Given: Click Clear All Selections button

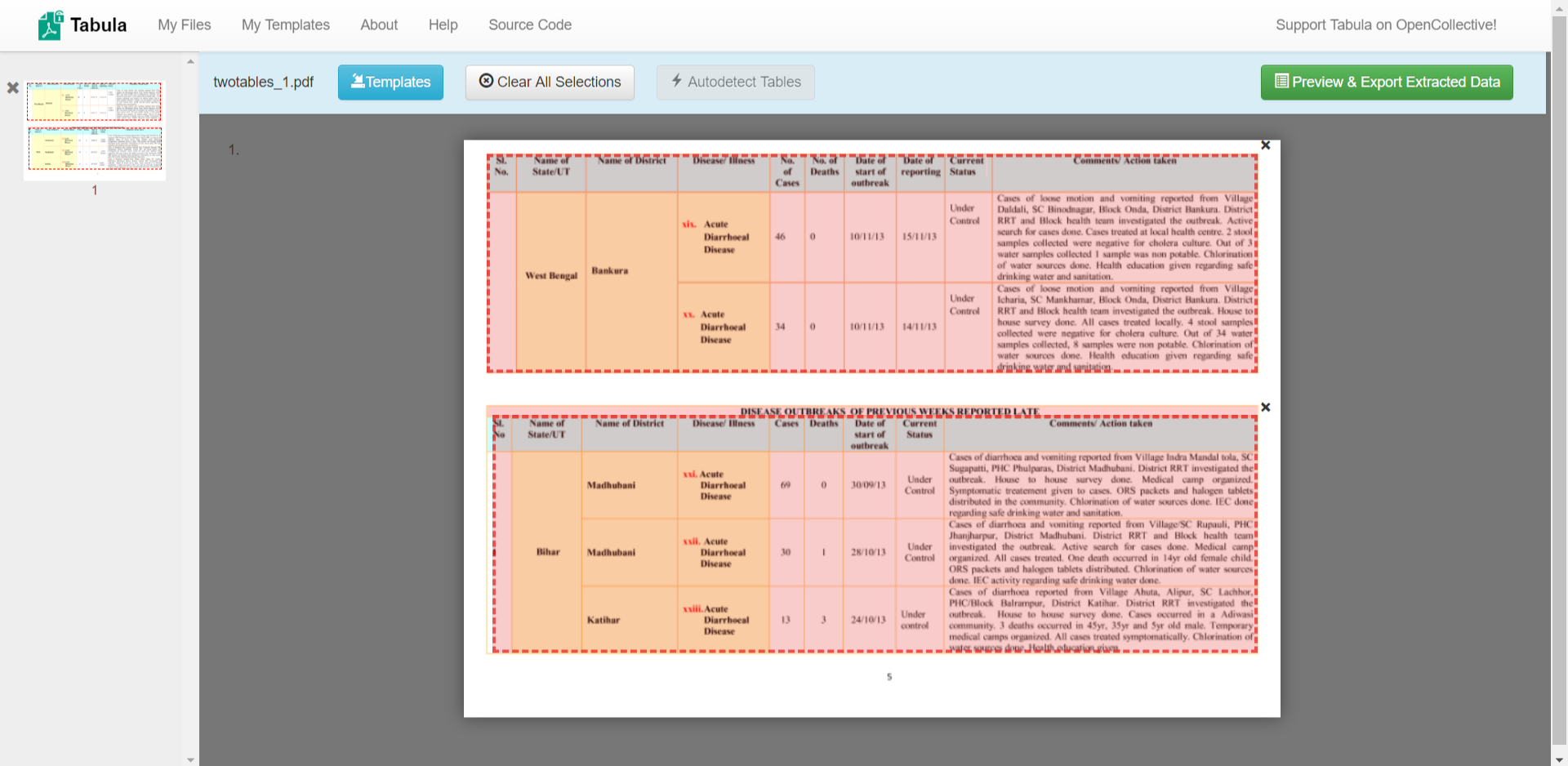Looking at the screenshot, I should tap(550, 82).
